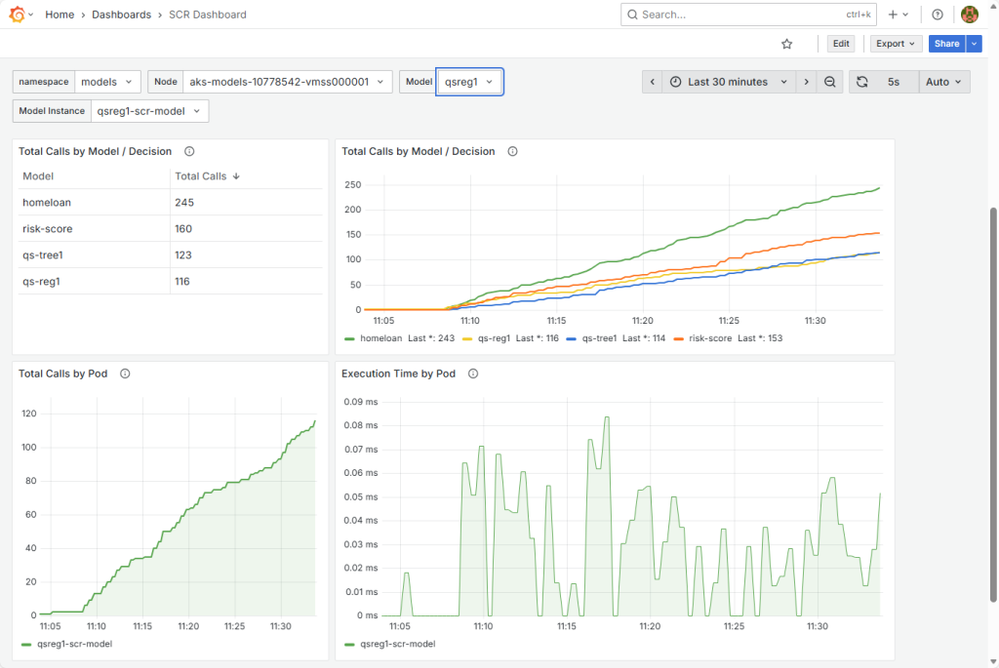Go to Dashboards breadcrumb
This screenshot has width=999, height=668.
(x=121, y=14)
